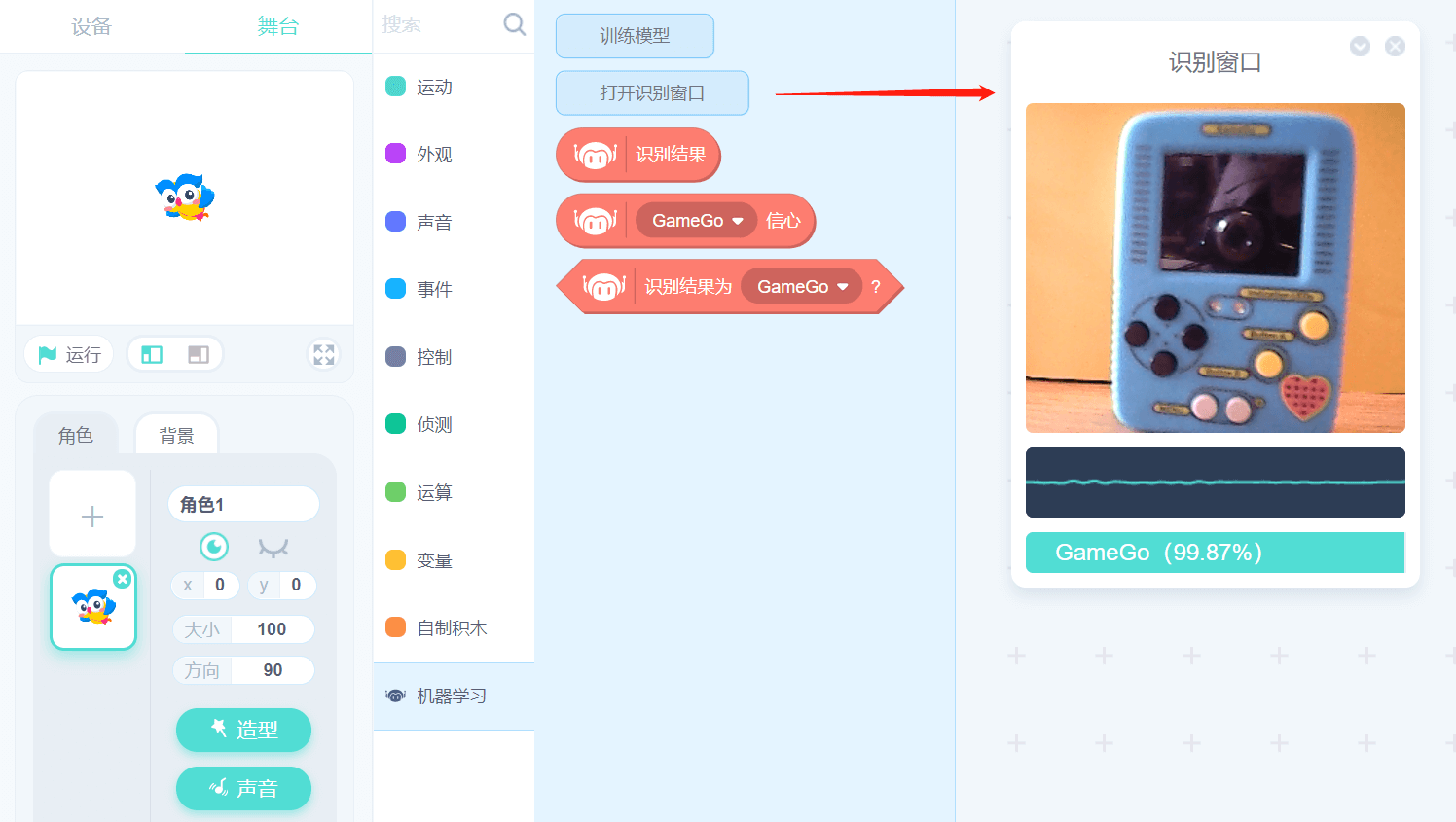The height and width of the screenshot is (822, 1456).
Task: Click the add sprite plus icon
Action: pos(92,516)
